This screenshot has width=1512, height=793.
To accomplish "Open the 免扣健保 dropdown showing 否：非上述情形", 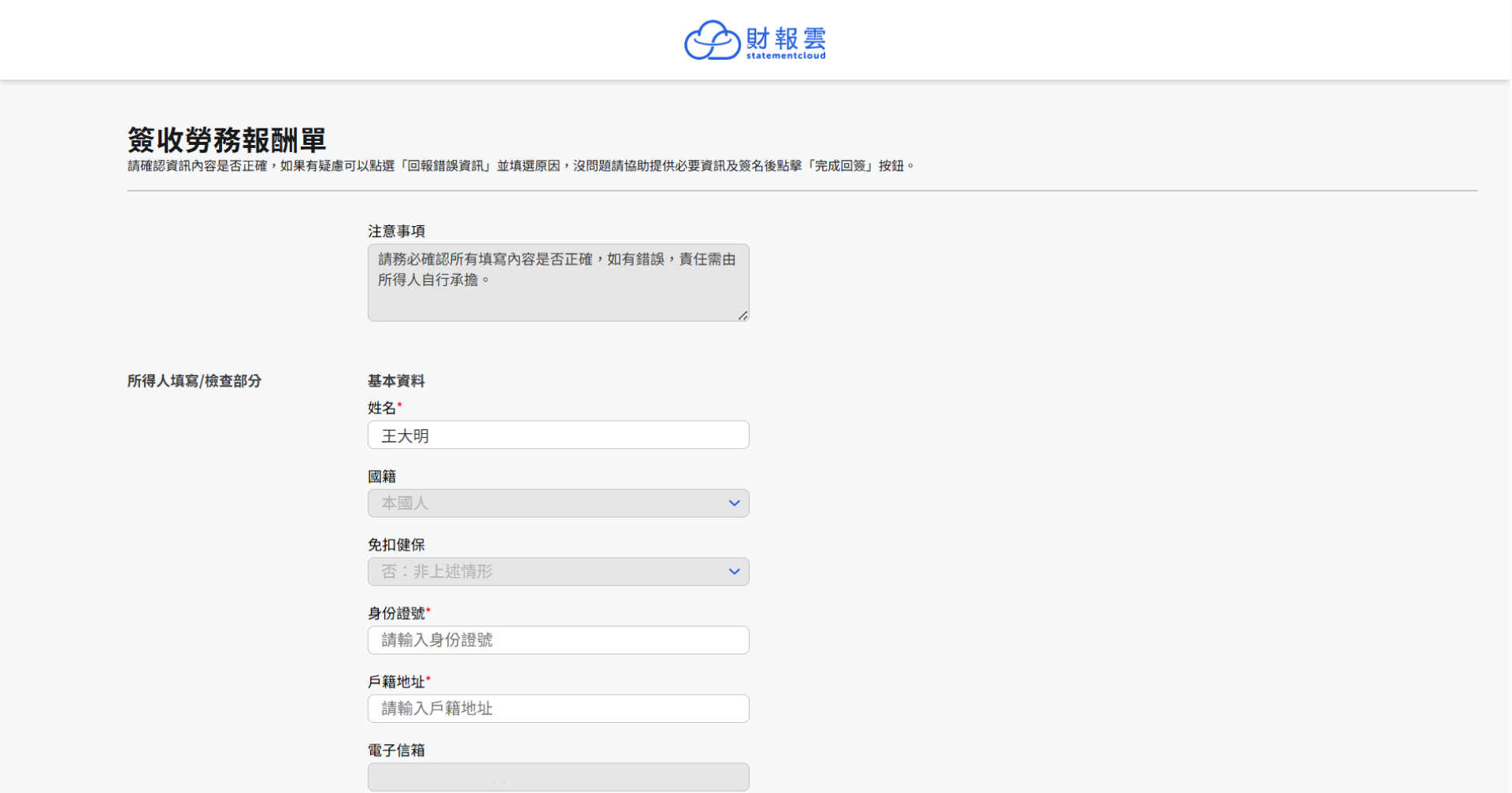I will click(558, 572).
